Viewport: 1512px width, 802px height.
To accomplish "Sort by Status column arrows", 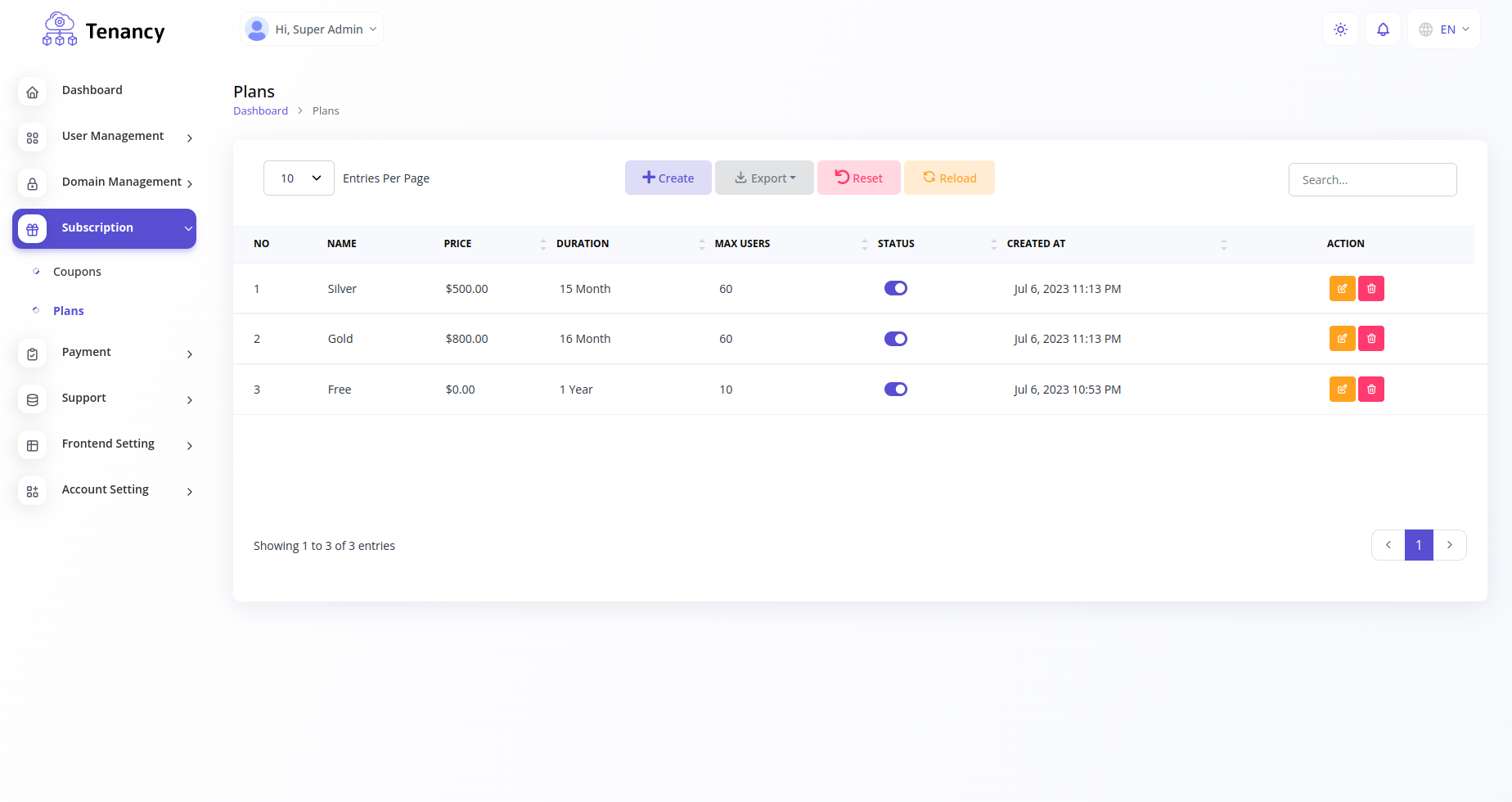I will click(x=994, y=244).
